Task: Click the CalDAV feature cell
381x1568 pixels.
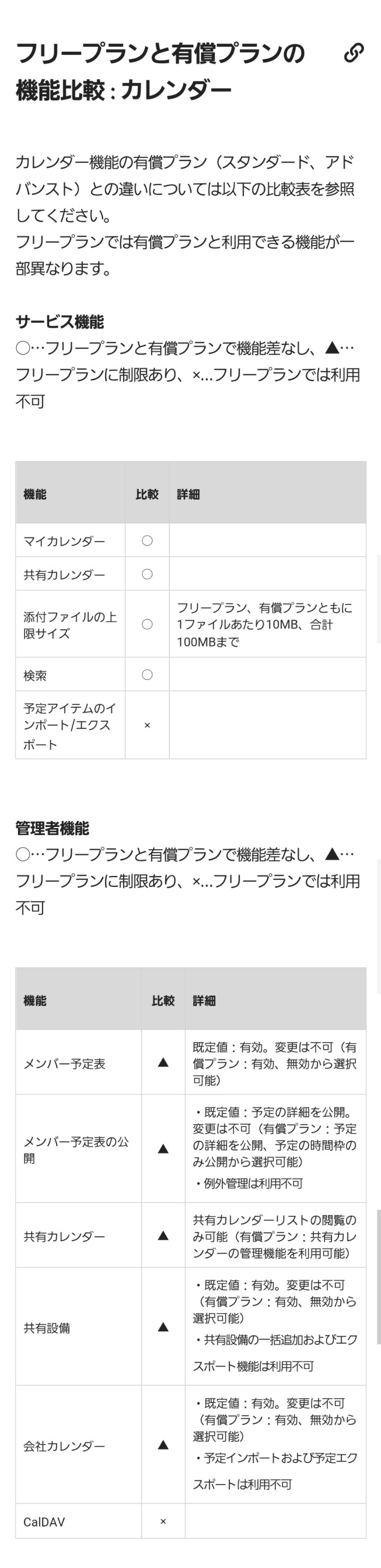Action: pos(78,1522)
